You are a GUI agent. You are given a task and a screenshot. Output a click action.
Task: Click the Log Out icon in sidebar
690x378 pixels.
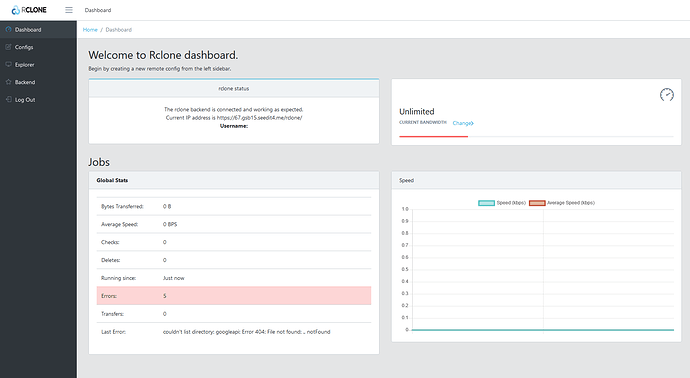8,99
